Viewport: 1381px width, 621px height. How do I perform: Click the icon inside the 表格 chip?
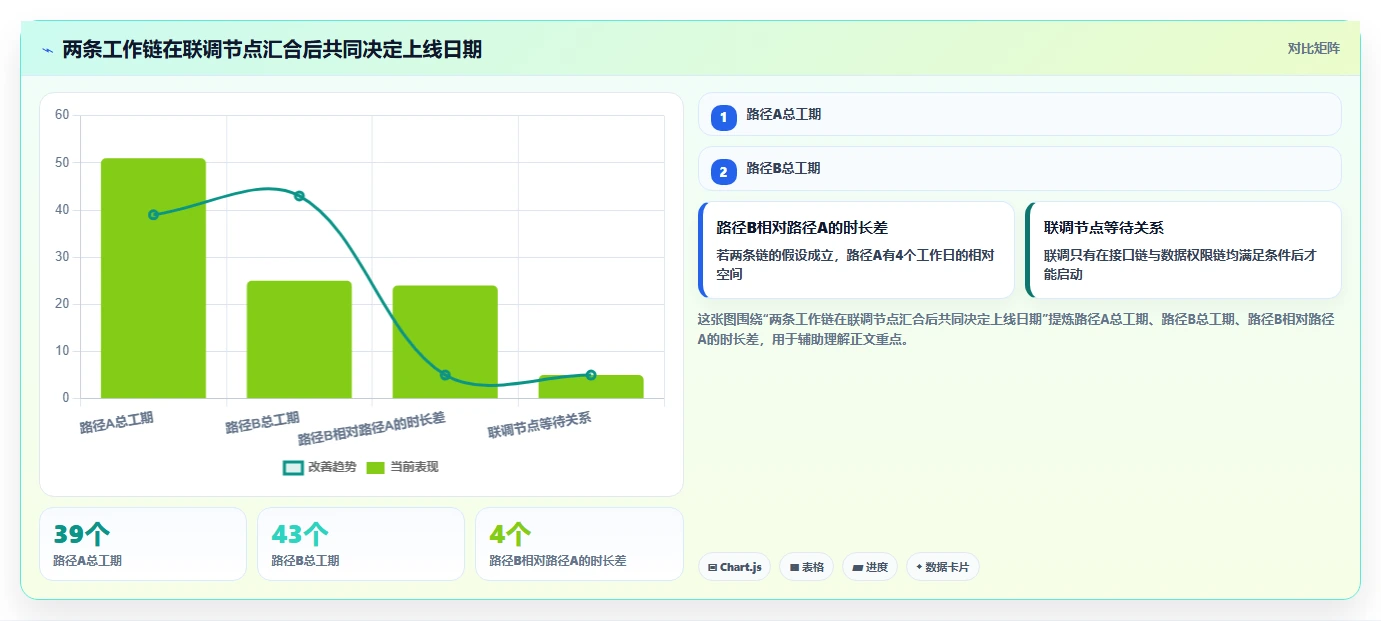pyautogui.click(x=794, y=568)
